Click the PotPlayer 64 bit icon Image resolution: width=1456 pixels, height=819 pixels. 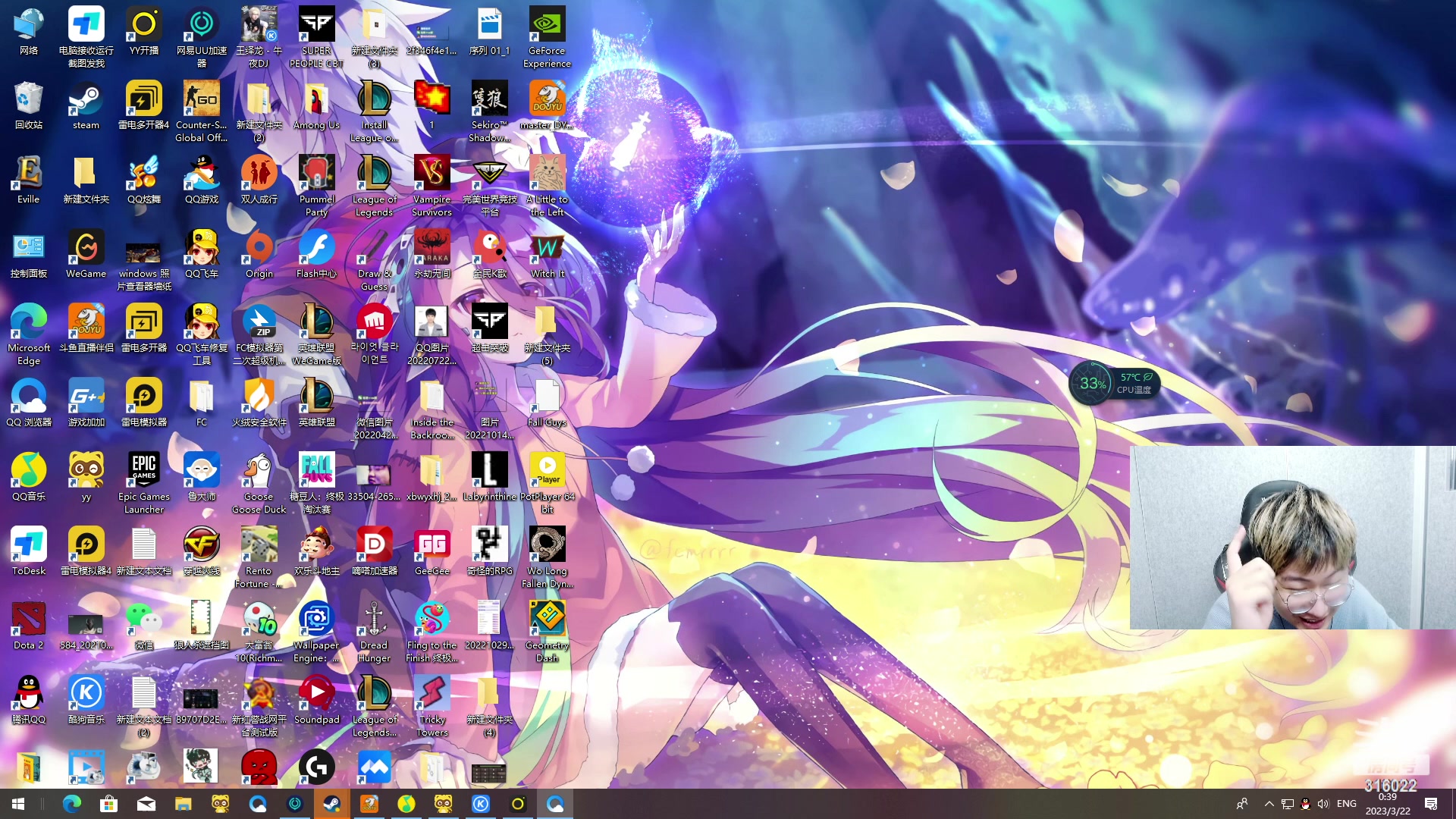click(547, 484)
